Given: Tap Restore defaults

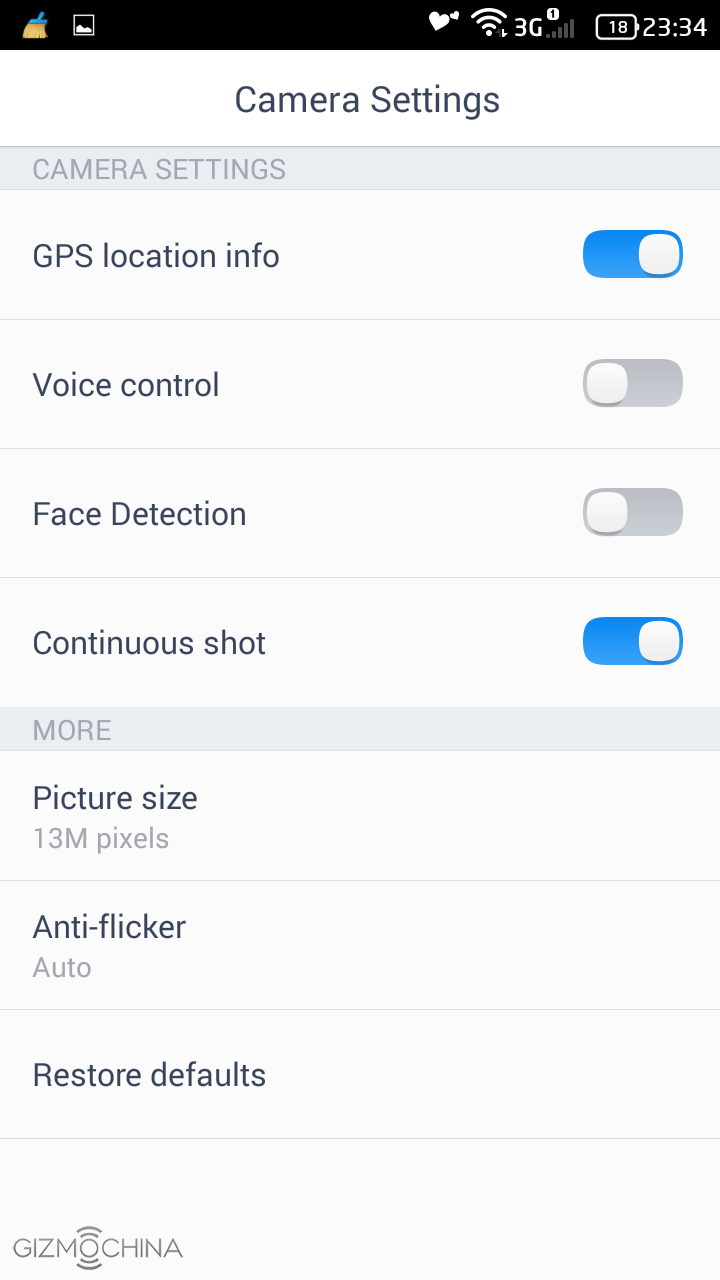Looking at the screenshot, I should [360, 1074].
